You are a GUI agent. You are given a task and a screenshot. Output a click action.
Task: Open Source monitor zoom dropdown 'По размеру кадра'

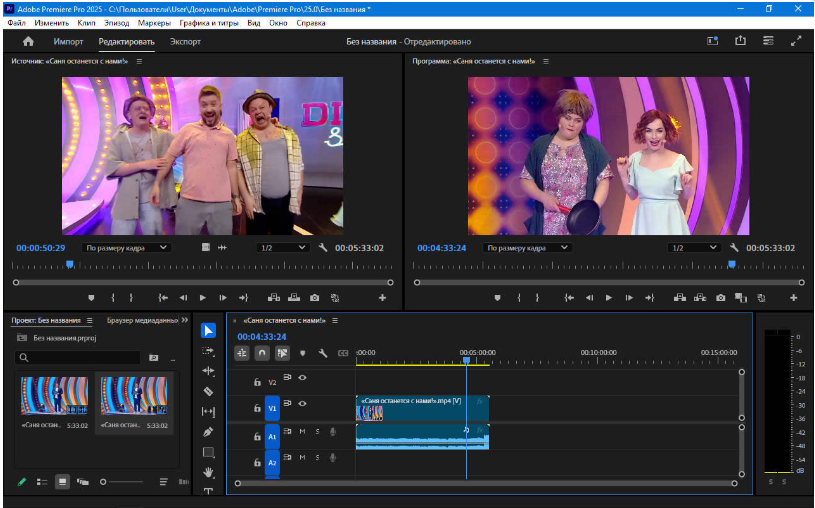point(127,248)
